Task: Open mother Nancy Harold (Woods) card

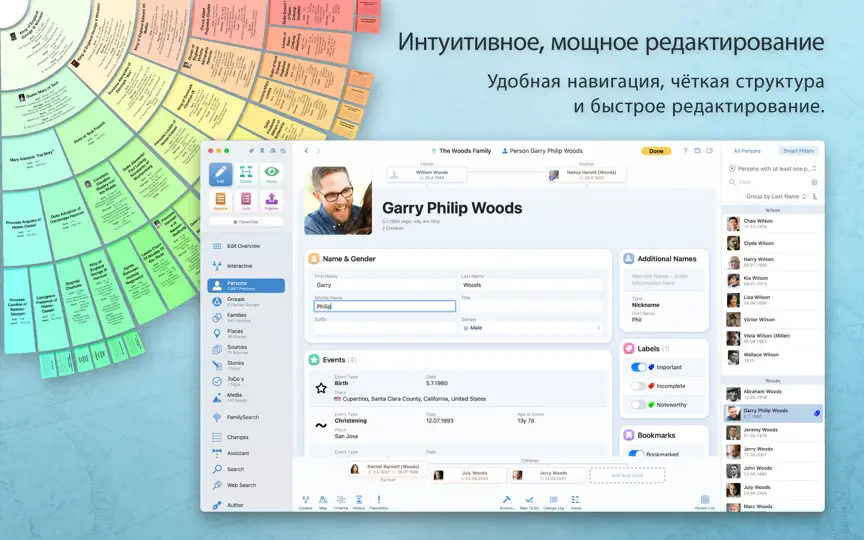Action: [x=586, y=175]
